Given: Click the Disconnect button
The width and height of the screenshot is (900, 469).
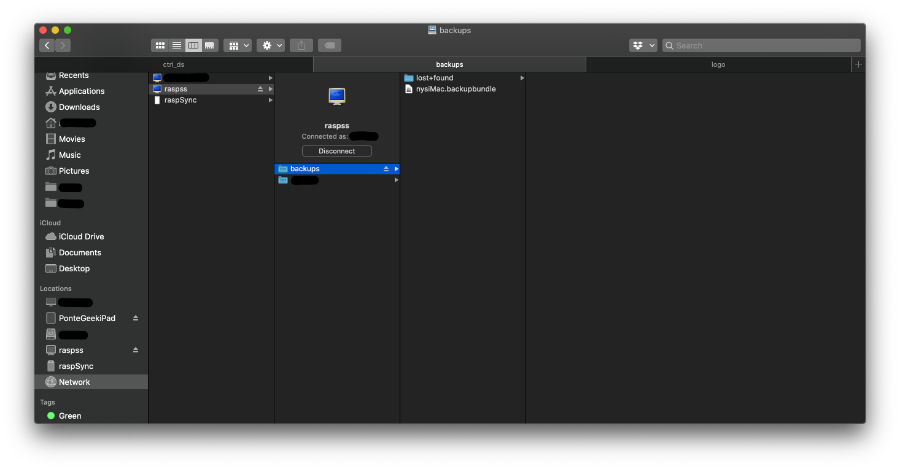Looking at the screenshot, I should point(337,151).
